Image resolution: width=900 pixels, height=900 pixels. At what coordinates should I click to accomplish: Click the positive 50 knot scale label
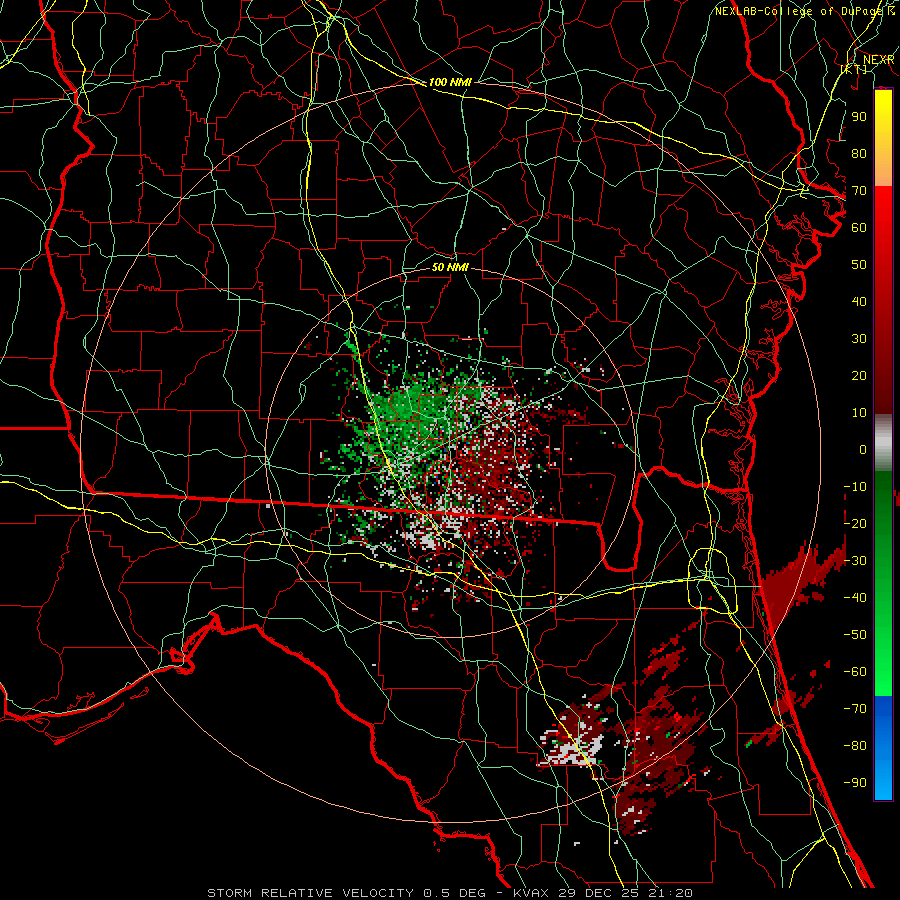859,264
